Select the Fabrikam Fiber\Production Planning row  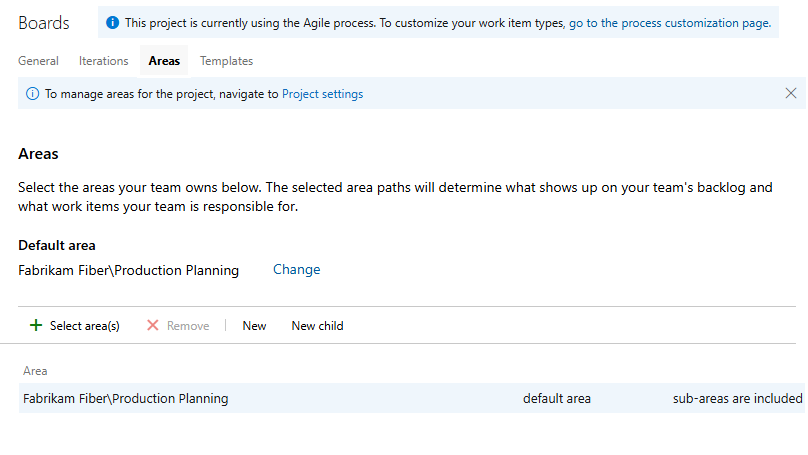tap(125, 399)
